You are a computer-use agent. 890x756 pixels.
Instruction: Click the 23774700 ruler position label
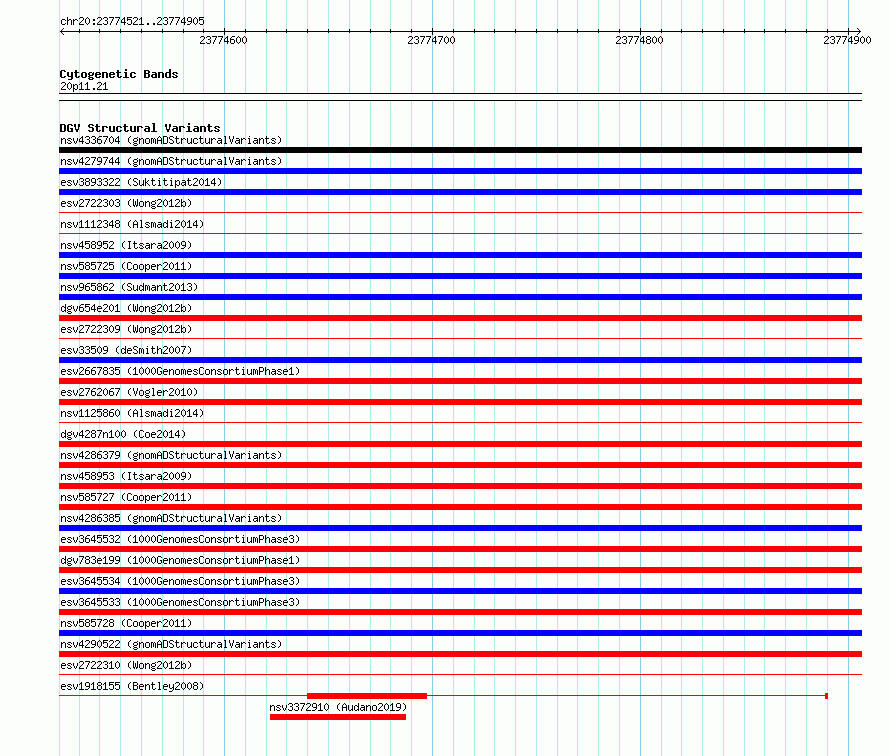click(x=431, y=40)
